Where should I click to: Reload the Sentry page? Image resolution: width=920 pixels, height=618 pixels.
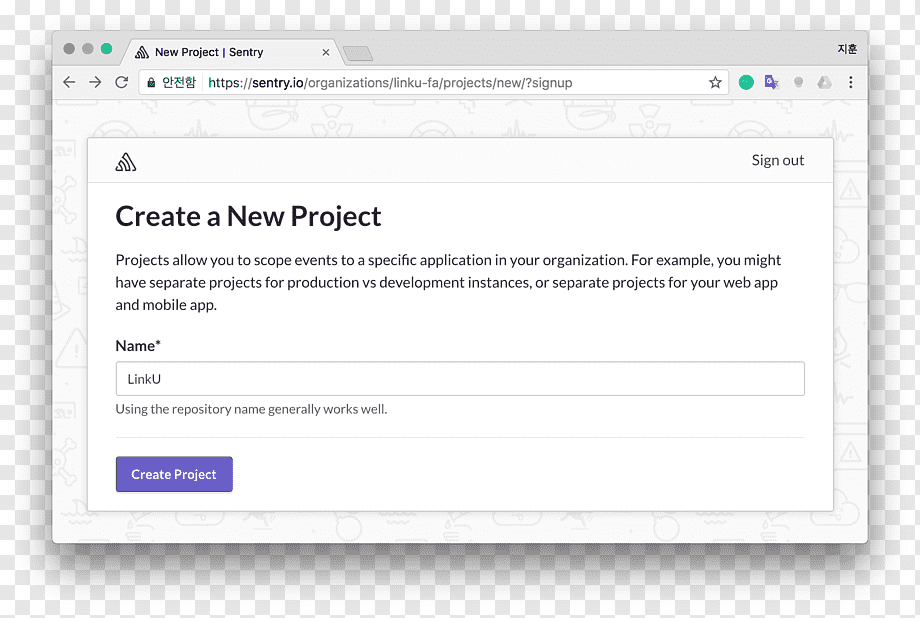tap(121, 82)
